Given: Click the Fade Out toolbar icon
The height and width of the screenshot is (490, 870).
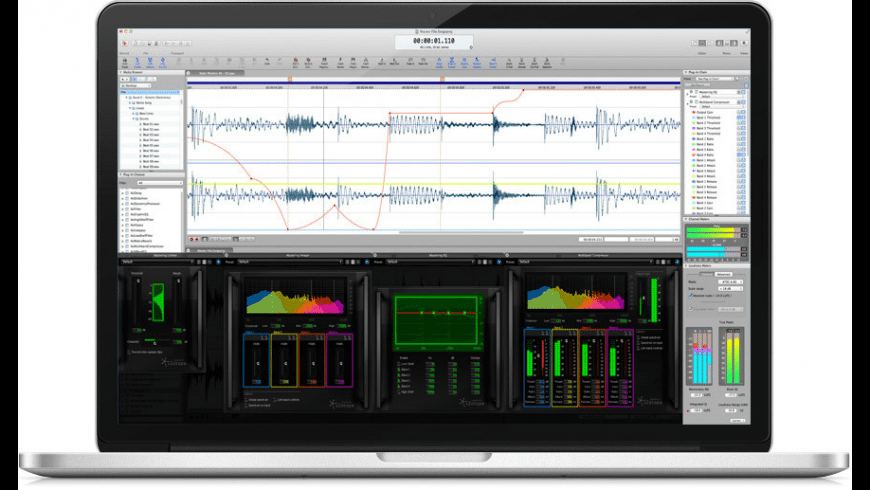Looking at the screenshot, I should click(423, 62).
